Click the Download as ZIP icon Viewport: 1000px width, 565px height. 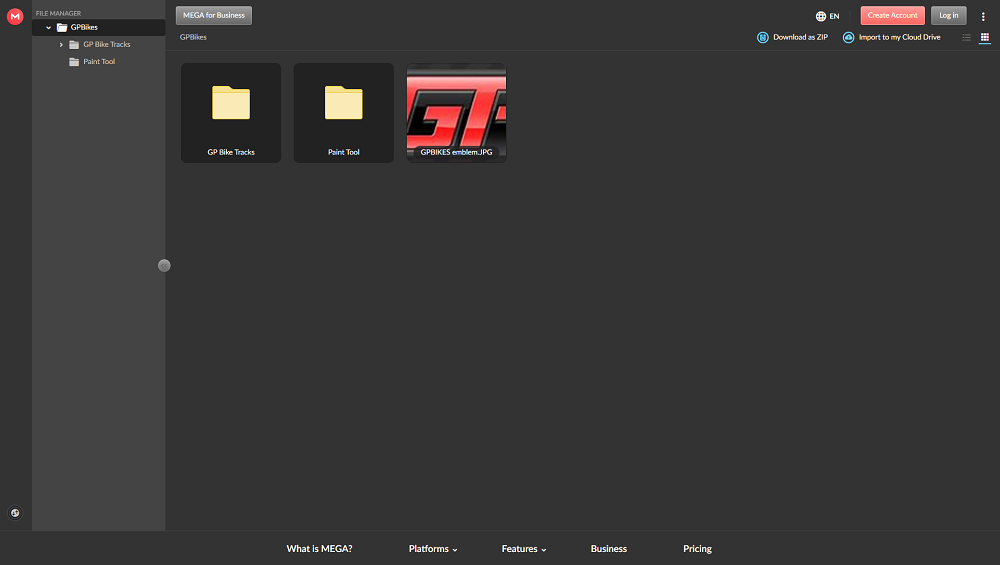click(763, 38)
